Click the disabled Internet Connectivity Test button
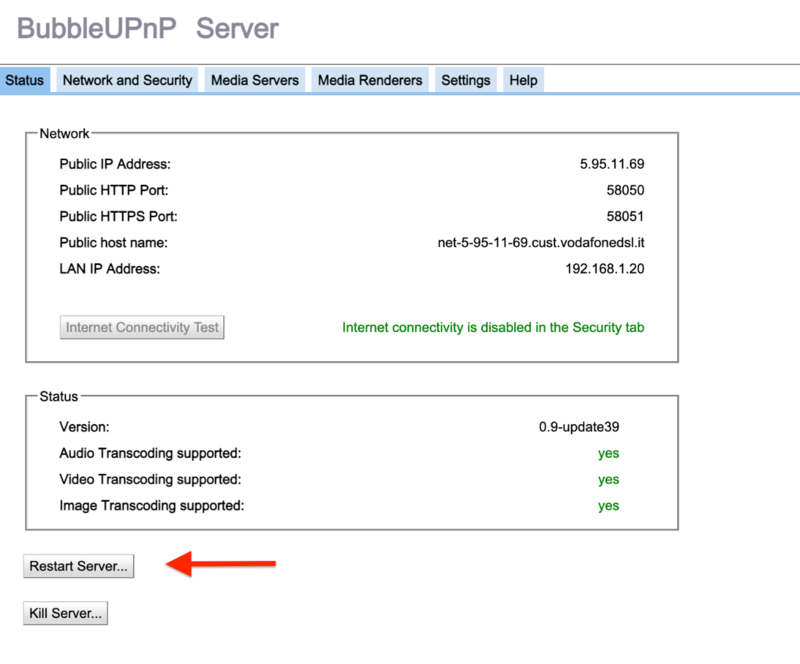 click(141, 327)
